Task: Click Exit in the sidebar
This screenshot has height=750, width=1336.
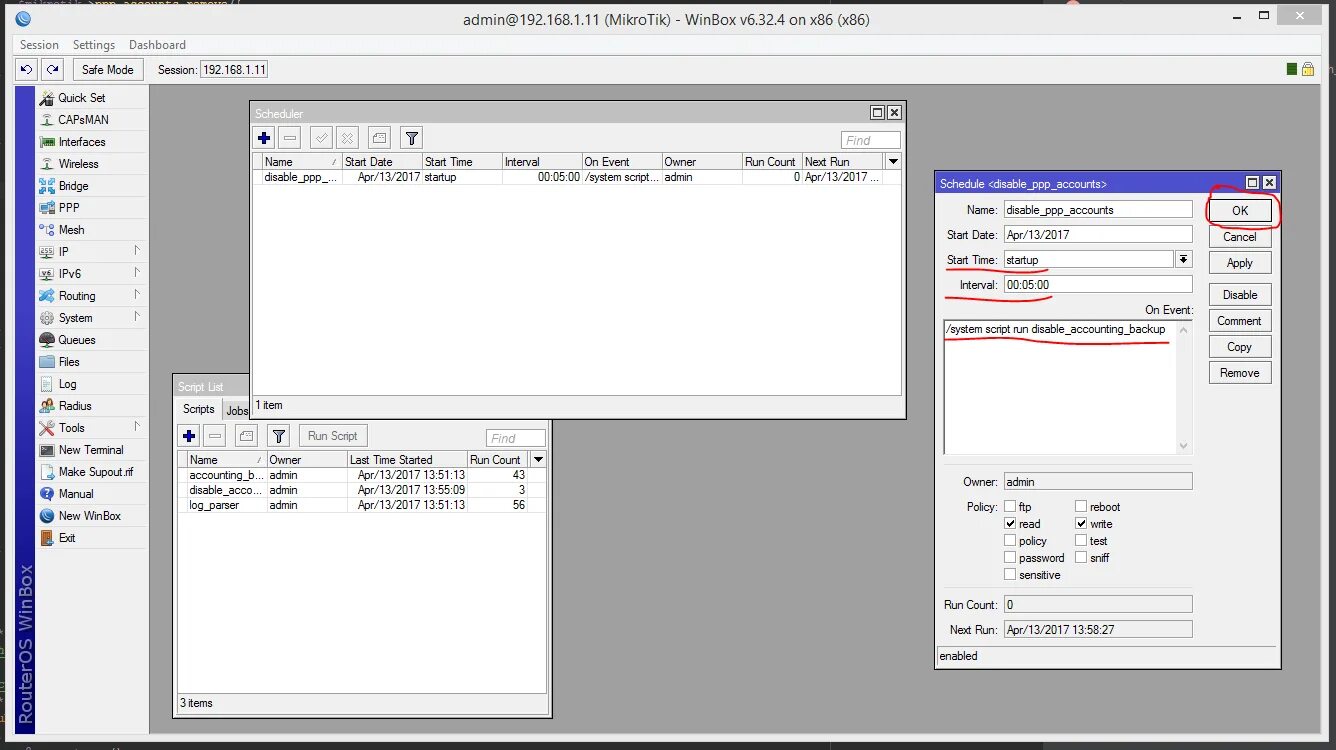Action: point(66,538)
